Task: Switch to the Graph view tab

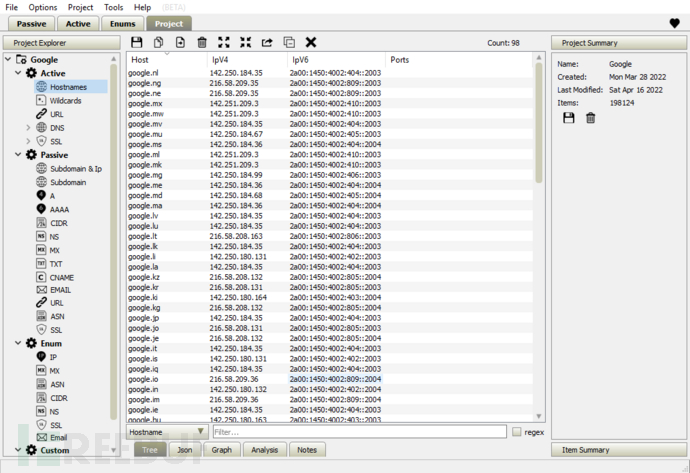Action: coord(221,450)
